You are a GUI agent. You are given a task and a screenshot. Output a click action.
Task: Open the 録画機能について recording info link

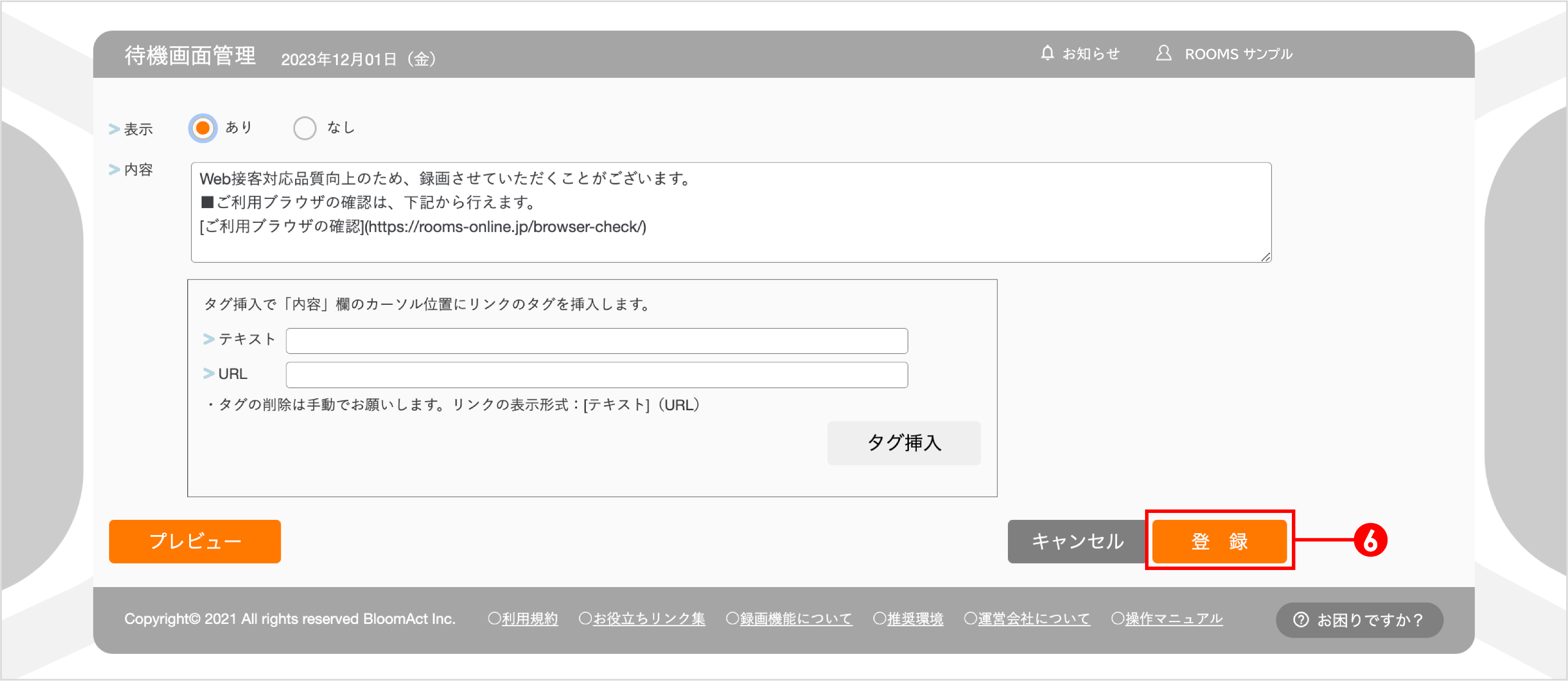point(796,619)
